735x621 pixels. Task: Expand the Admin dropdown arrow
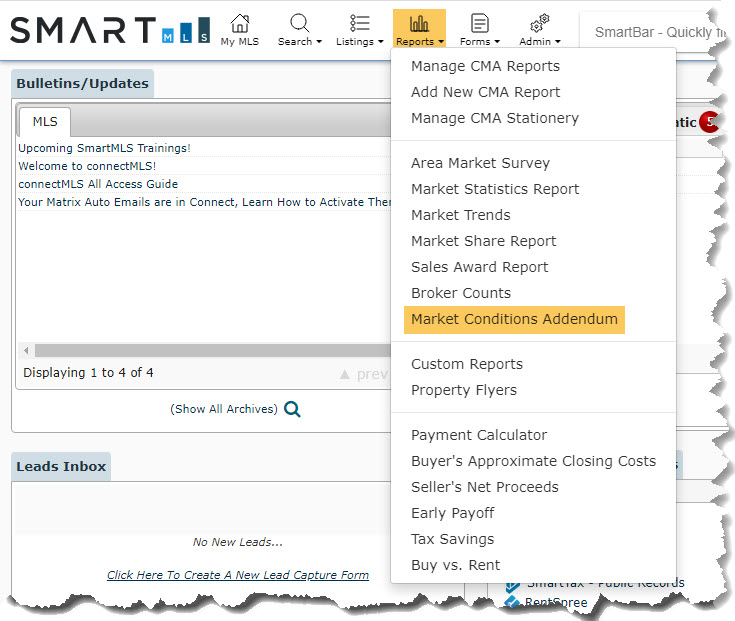[558, 42]
